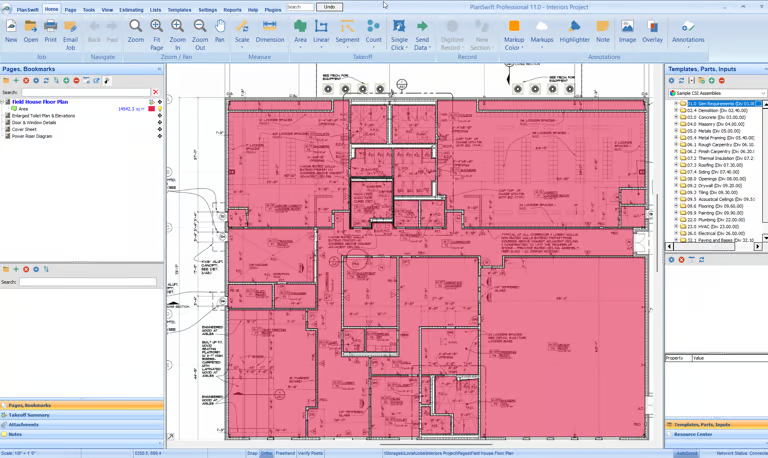Click Zoom In
Screen dimensions: 768x458
click(177, 35)
